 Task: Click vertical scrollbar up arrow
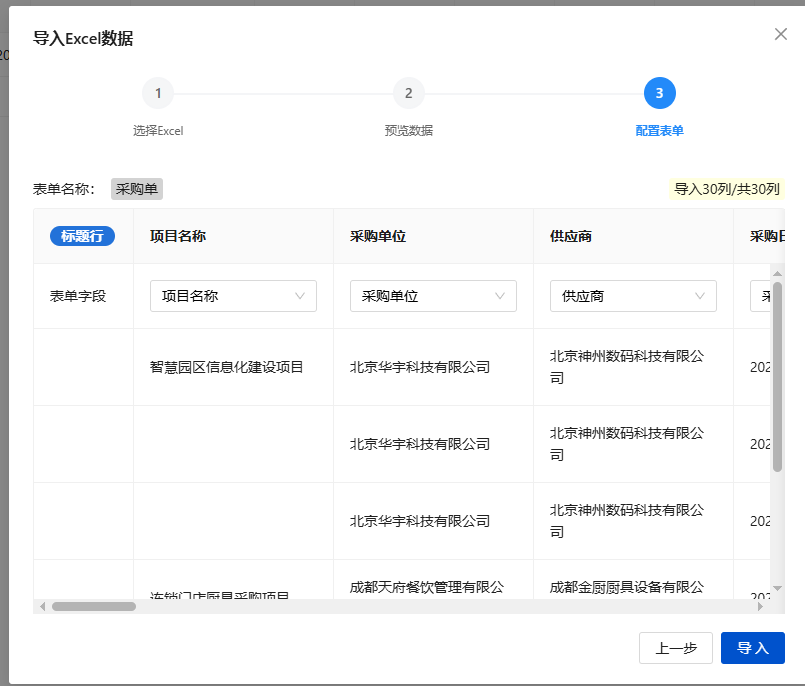(777, 273)
